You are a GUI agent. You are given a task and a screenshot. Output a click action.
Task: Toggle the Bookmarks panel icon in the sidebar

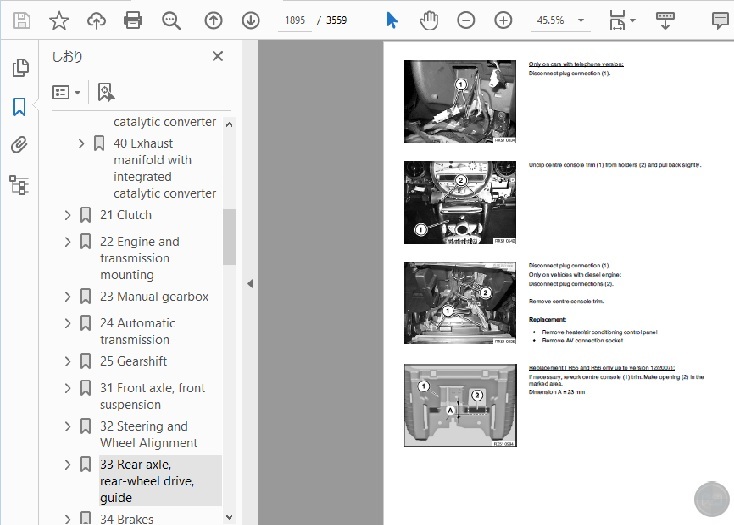[x=19, y=107]
